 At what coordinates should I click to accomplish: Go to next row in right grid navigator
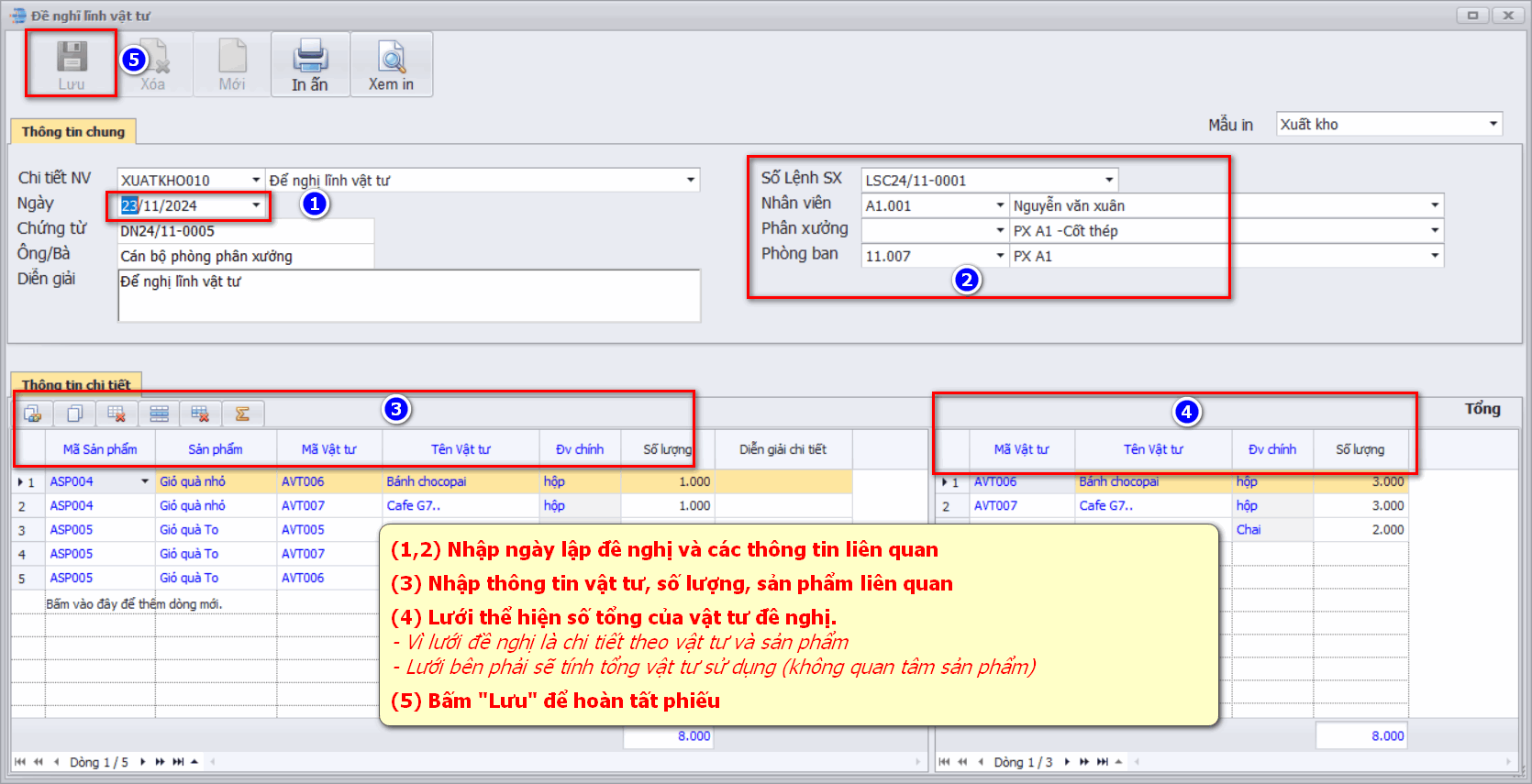tap(1067, 762)
